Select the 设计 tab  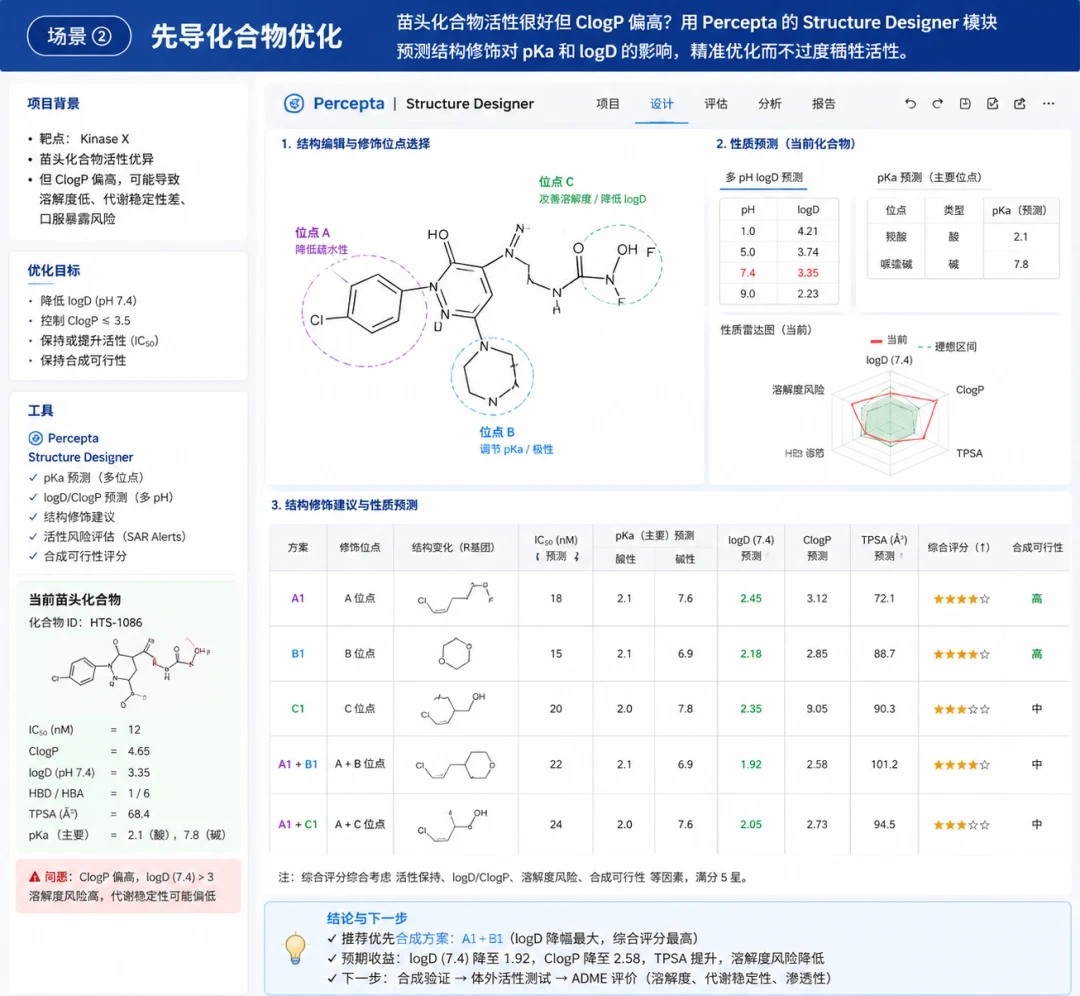[661, 103]
